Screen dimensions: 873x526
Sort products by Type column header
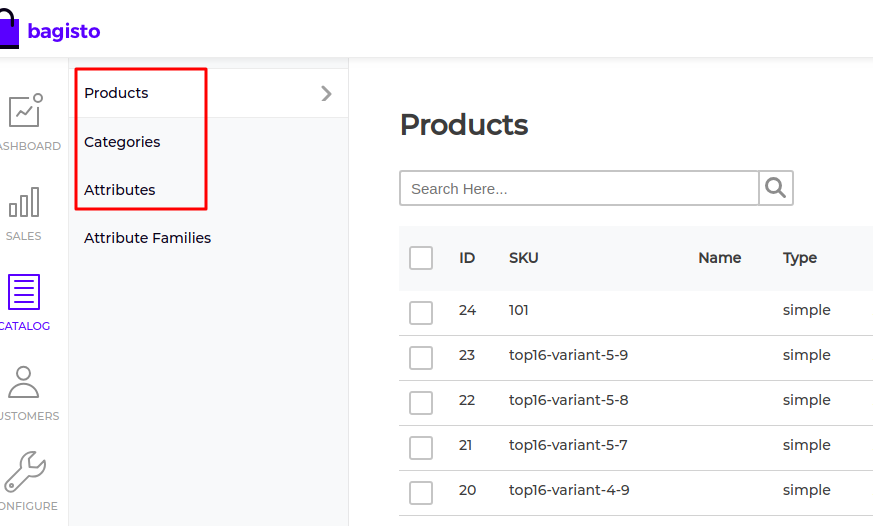point(800,258)
